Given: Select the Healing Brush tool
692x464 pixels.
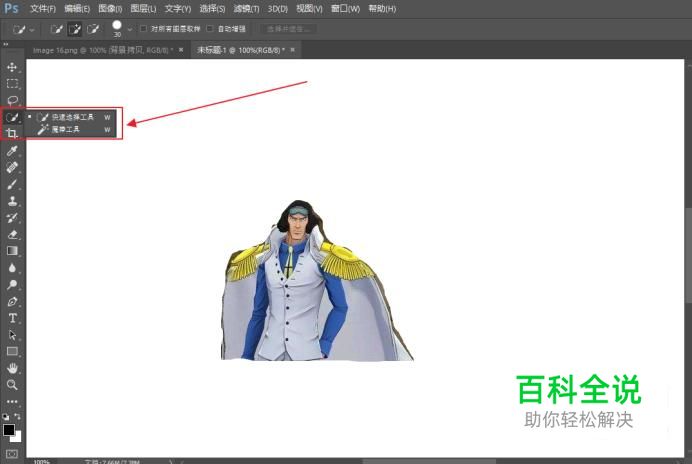Looking at the screenshot, I should click(x=12, y=167).
